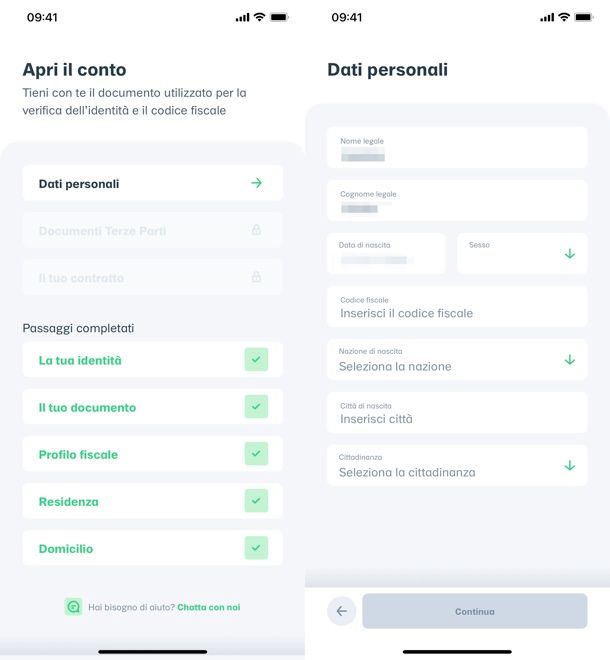Viewport: 610px width, 660px height.
Task: Click the lock icon on Documenti Terze Parti
Action: [x=256, y=230]
